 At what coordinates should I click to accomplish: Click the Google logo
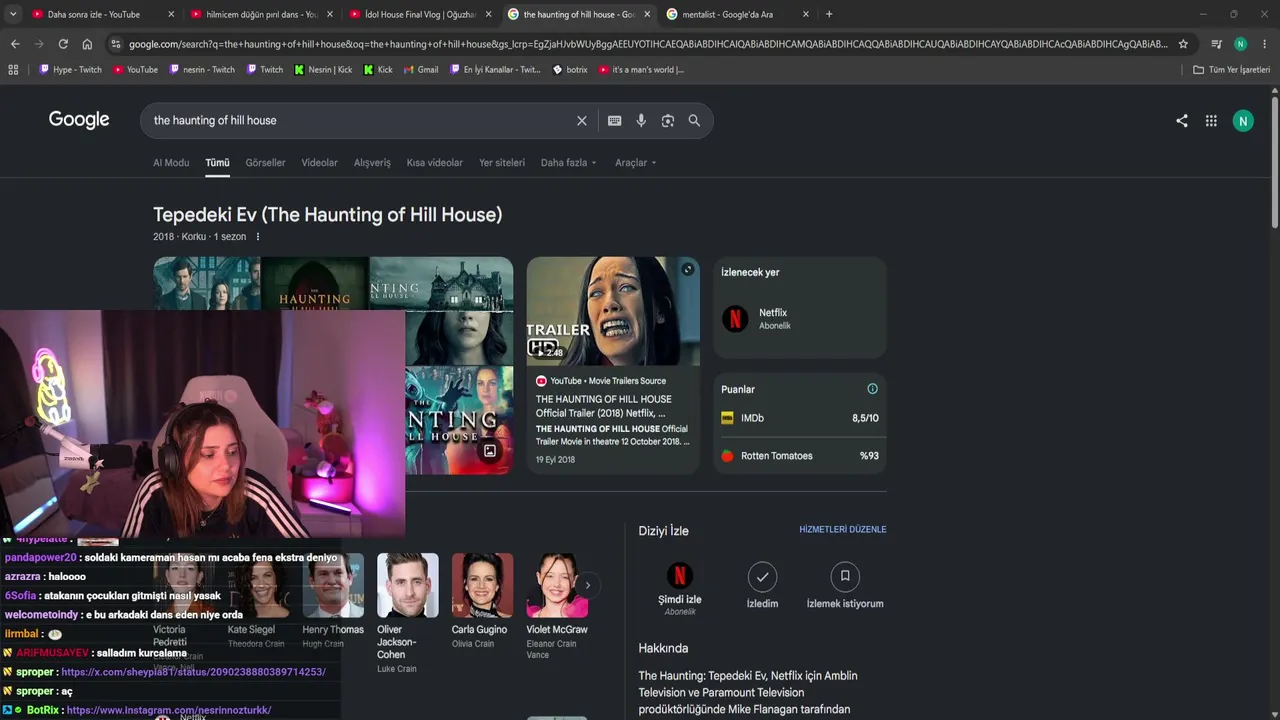click(79, 120)
